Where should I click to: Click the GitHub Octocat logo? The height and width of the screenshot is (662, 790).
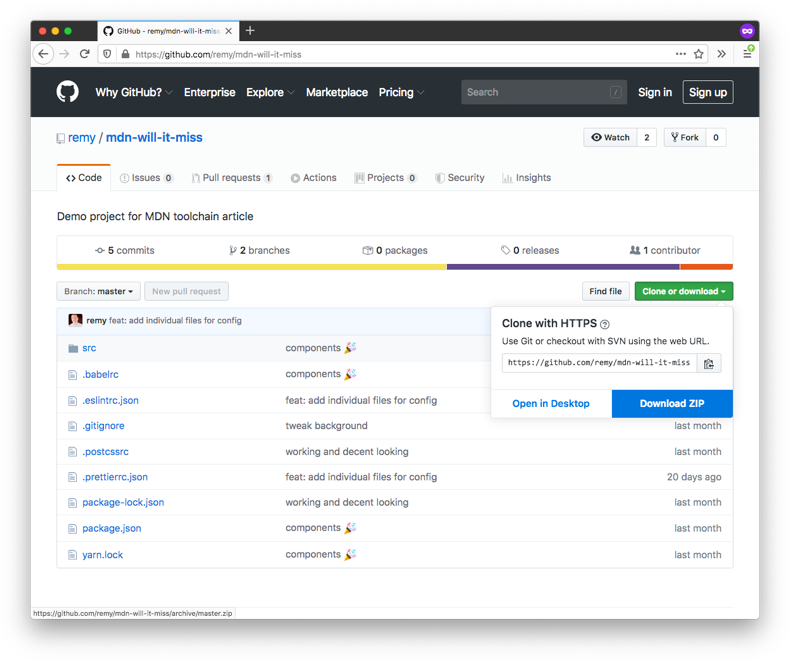tap(68, 92)
